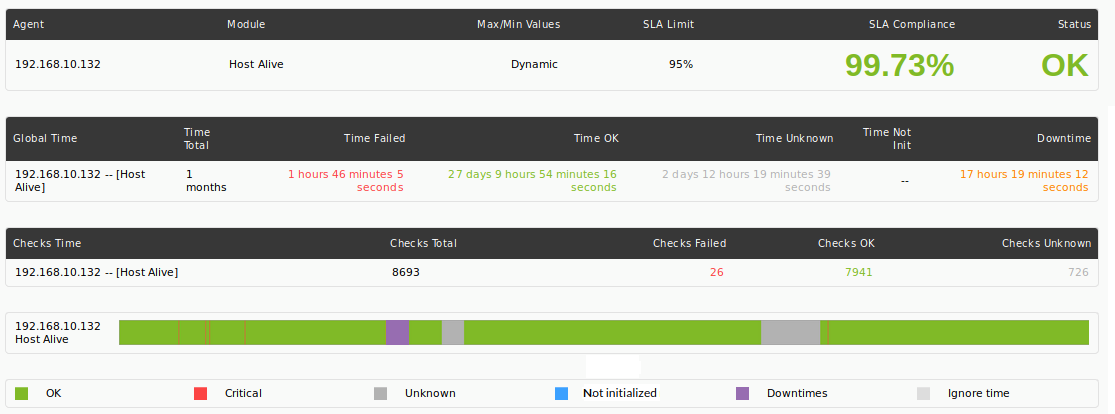Image resolution: width=1115 pixels, height=414 pixels.
Task: Click the green OK status indicator
Action: tap(1065, 65)
